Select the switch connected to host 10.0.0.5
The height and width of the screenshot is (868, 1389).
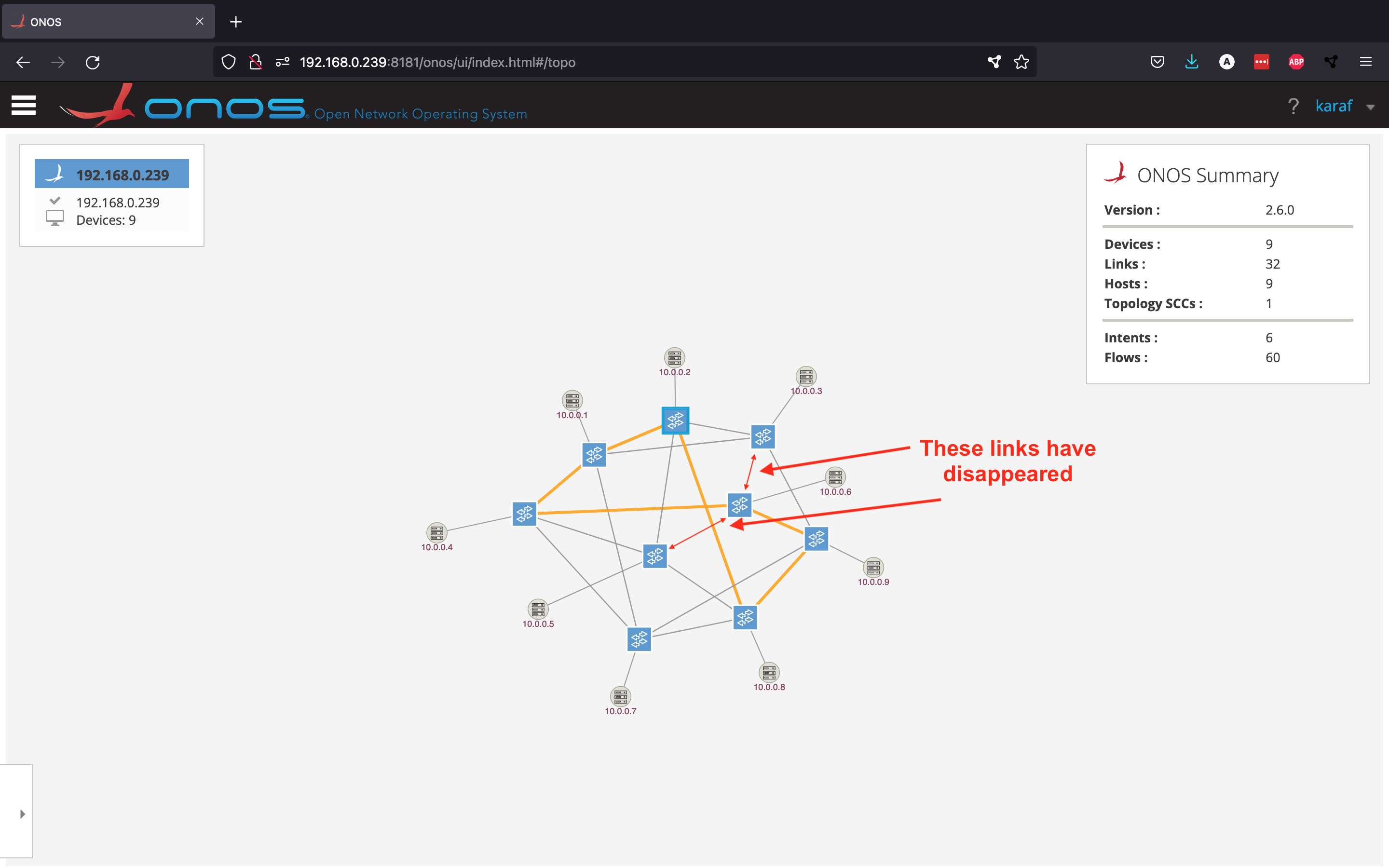click(655, 556)
